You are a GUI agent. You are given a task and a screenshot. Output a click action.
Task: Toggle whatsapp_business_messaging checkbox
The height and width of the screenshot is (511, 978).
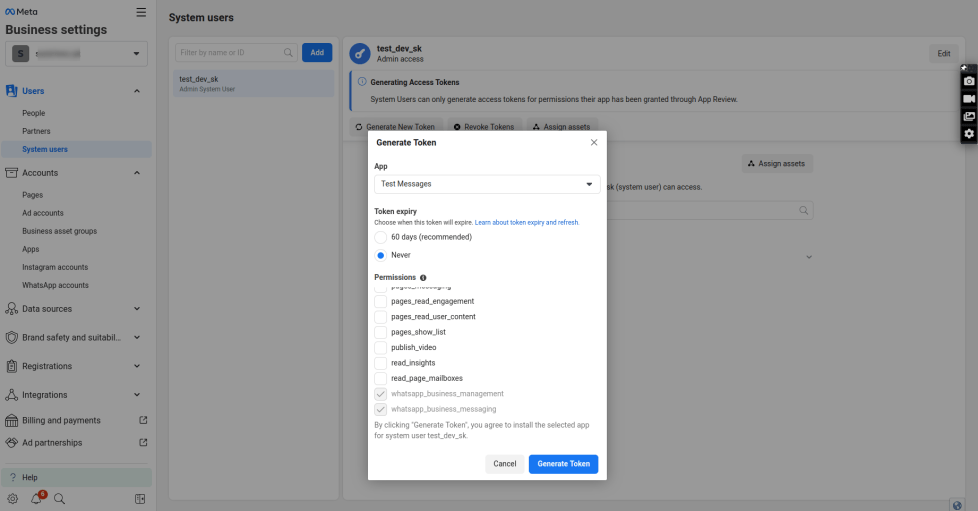380,409
